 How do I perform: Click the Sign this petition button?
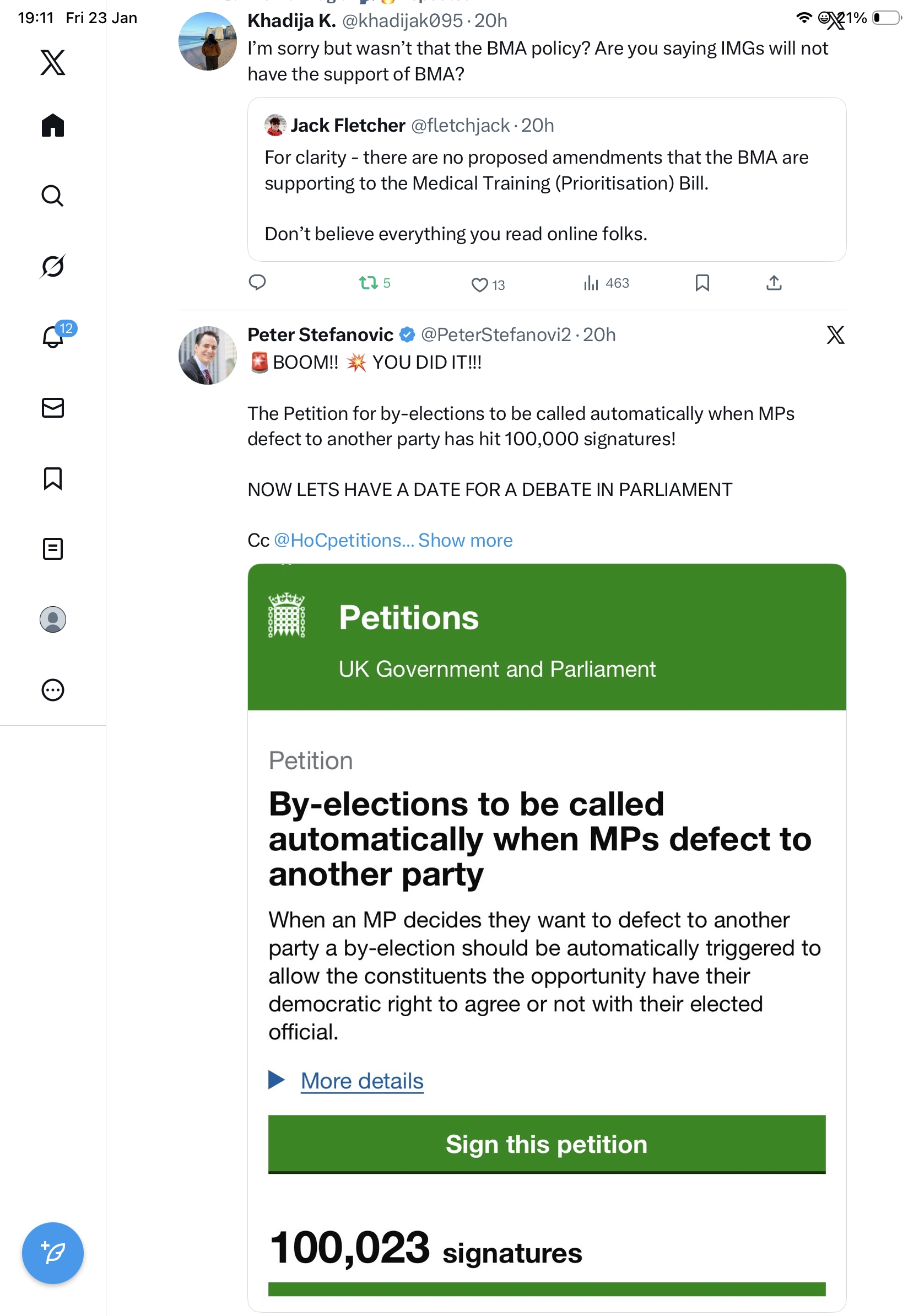click(547, 1144)
